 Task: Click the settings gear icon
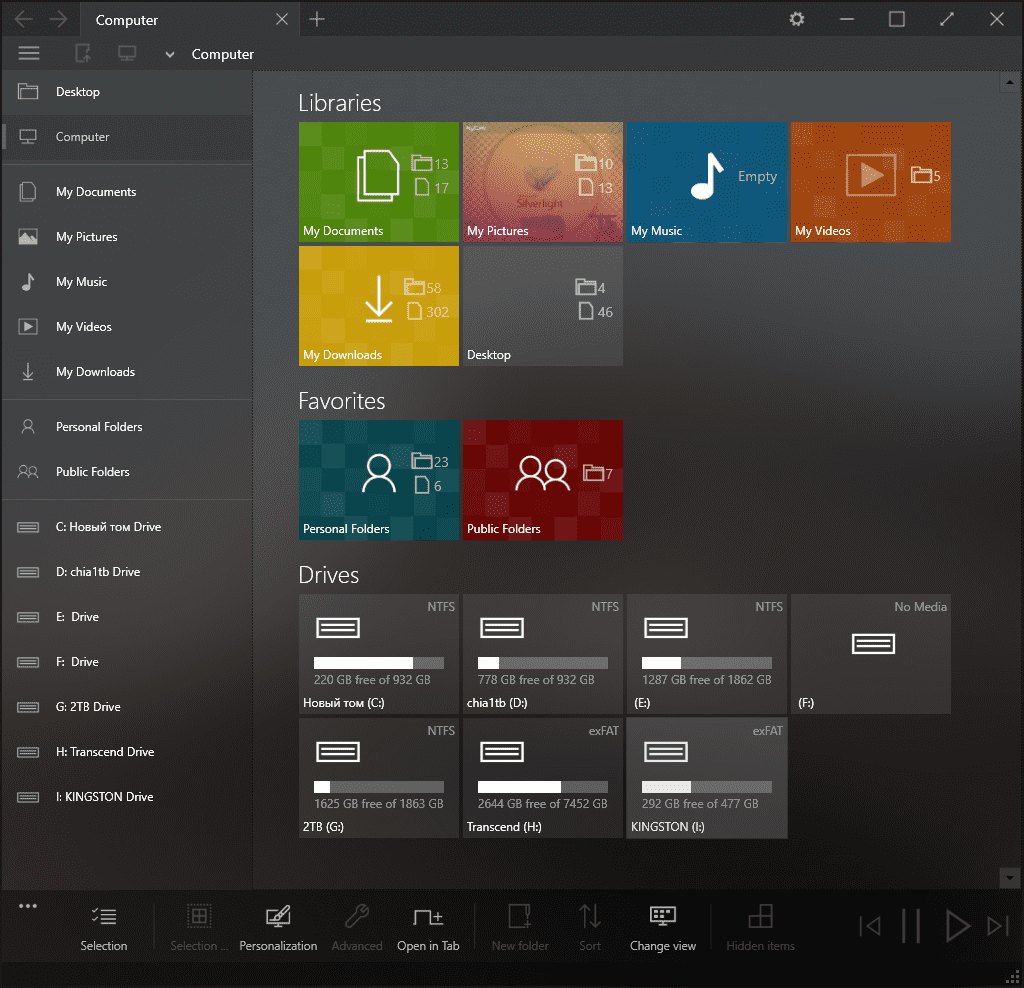797,19
